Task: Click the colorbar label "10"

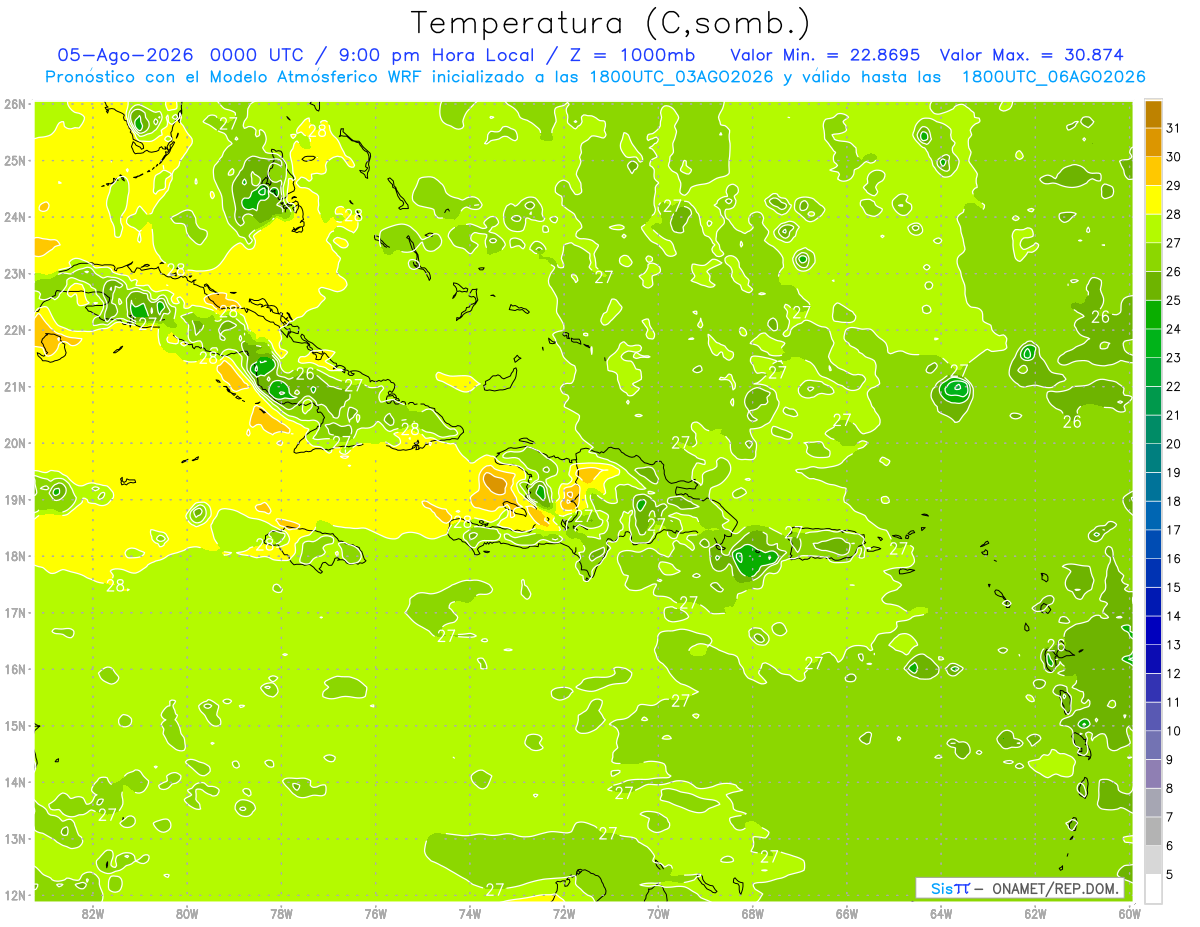Action: click(1174, 731)
